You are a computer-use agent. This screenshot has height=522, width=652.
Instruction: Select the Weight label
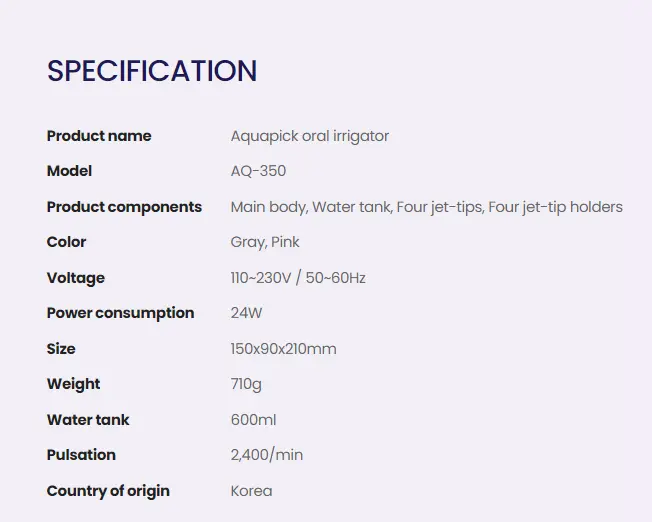pyautogui.click(x=74, y=384)
